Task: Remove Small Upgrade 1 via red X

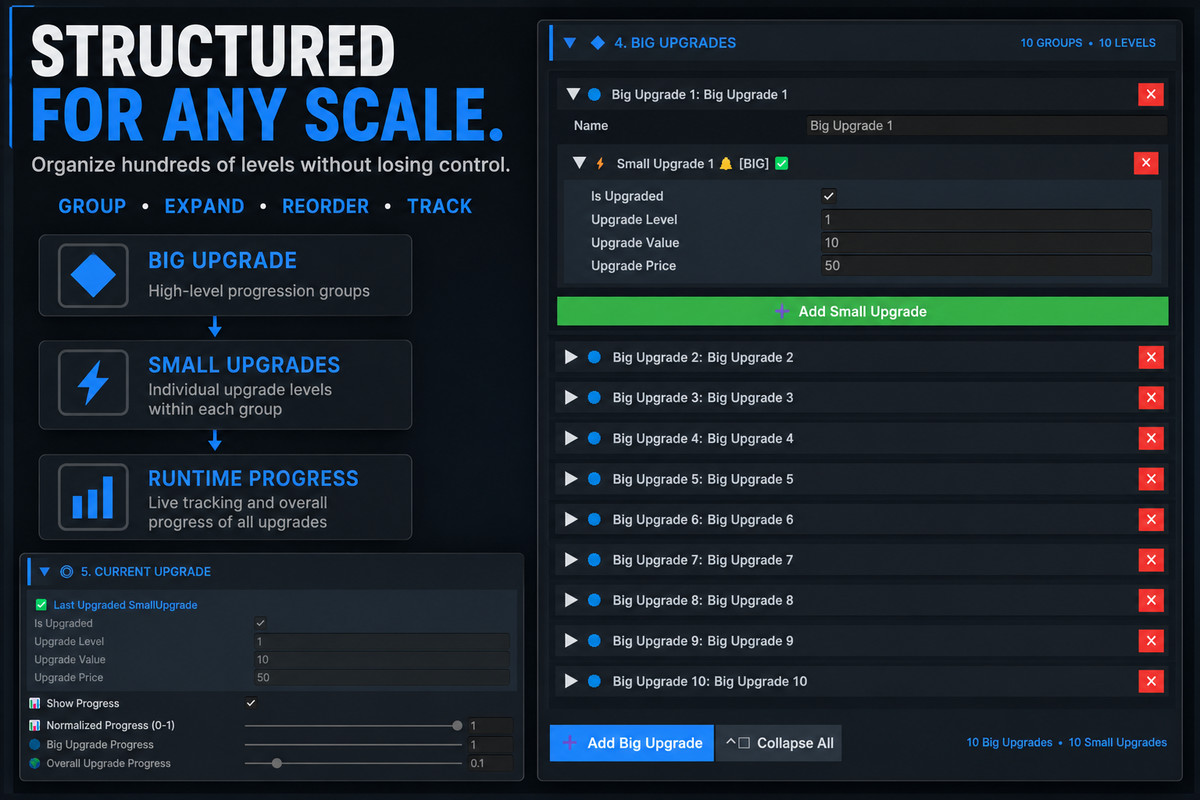Action: click(x=1146, y=163)
